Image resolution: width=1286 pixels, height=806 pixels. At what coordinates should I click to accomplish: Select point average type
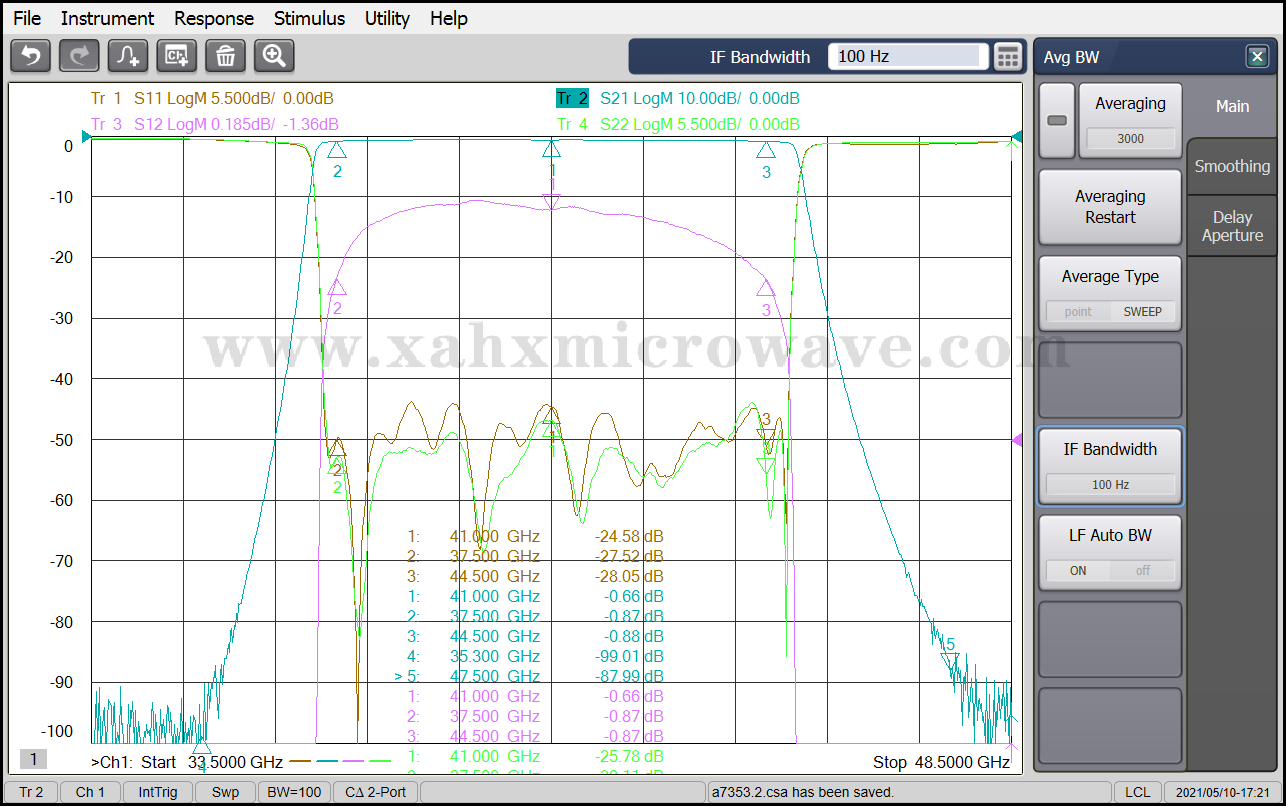[x=1078, y=311]
